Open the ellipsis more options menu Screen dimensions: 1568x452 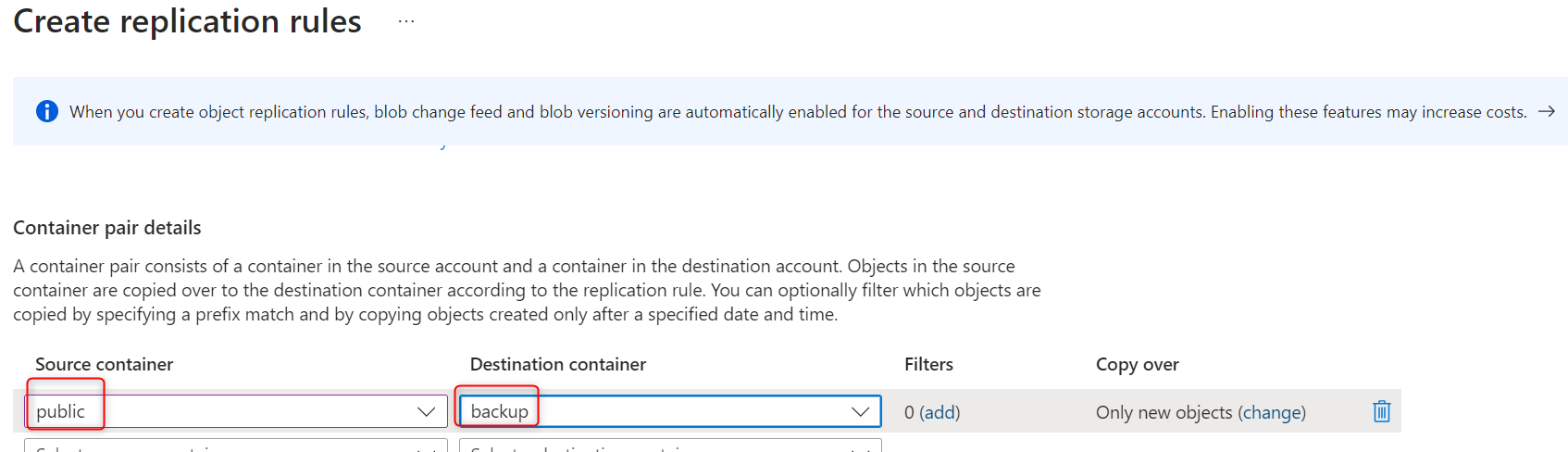click(x=406, y=21)
